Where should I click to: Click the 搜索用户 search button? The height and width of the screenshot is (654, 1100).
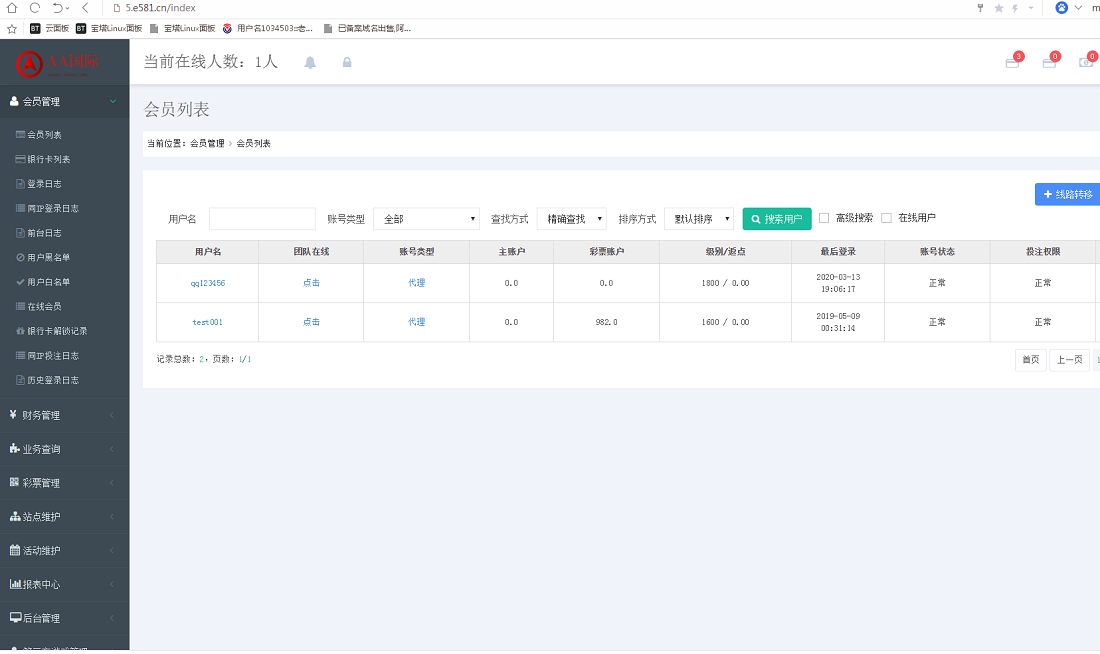click(777, 217)
